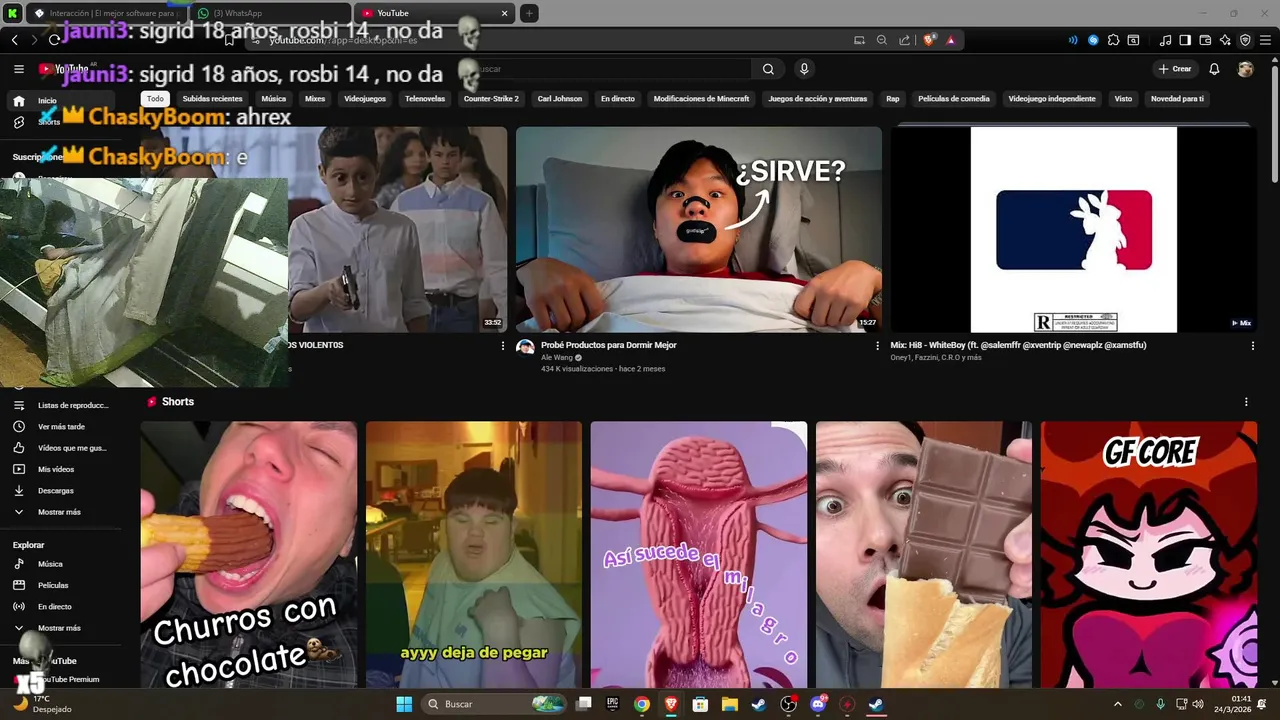Select the Películas de comedia chip
This screenshot has height=720, width=1280.
coord(954,99)
